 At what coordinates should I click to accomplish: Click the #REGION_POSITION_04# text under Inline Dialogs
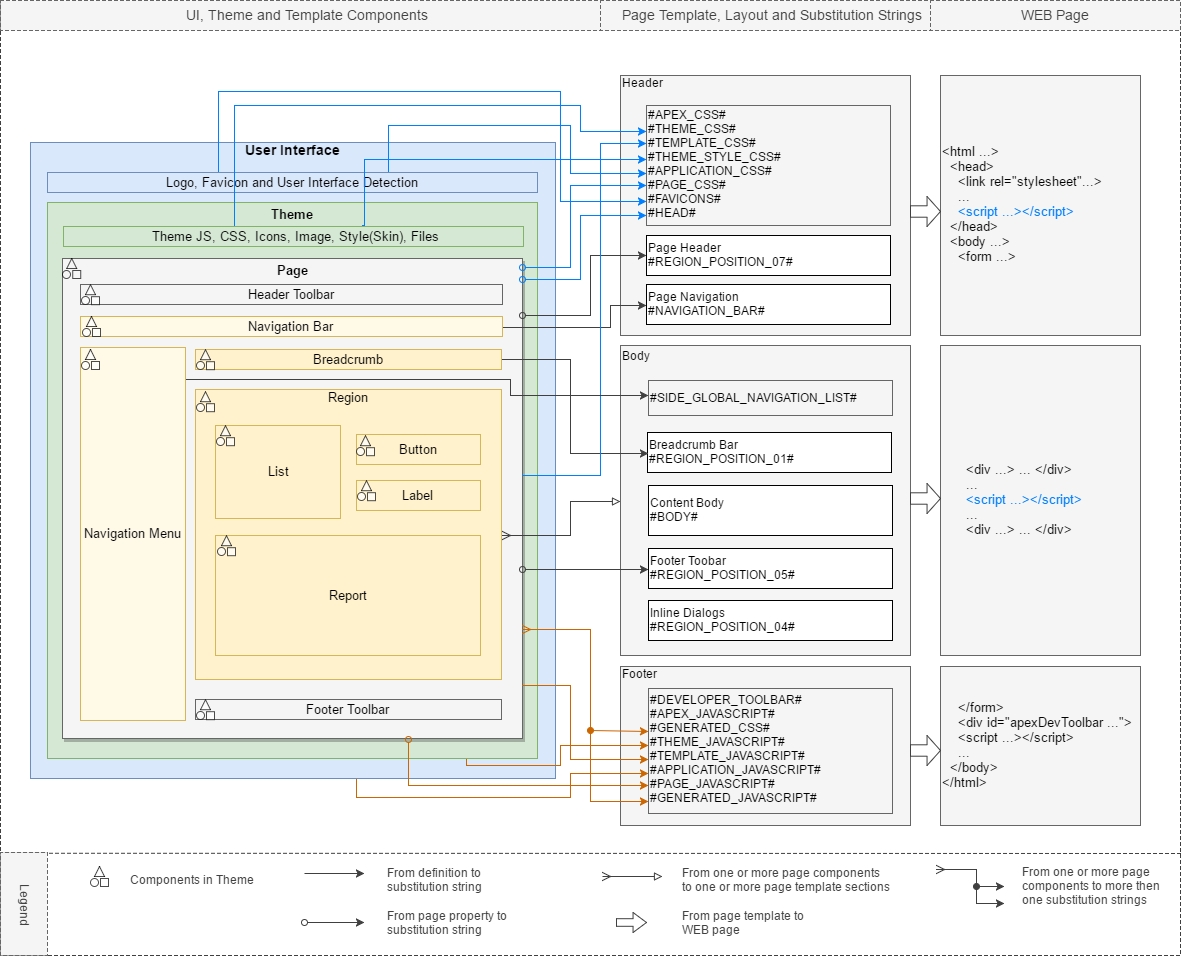(x=722, y=627)
